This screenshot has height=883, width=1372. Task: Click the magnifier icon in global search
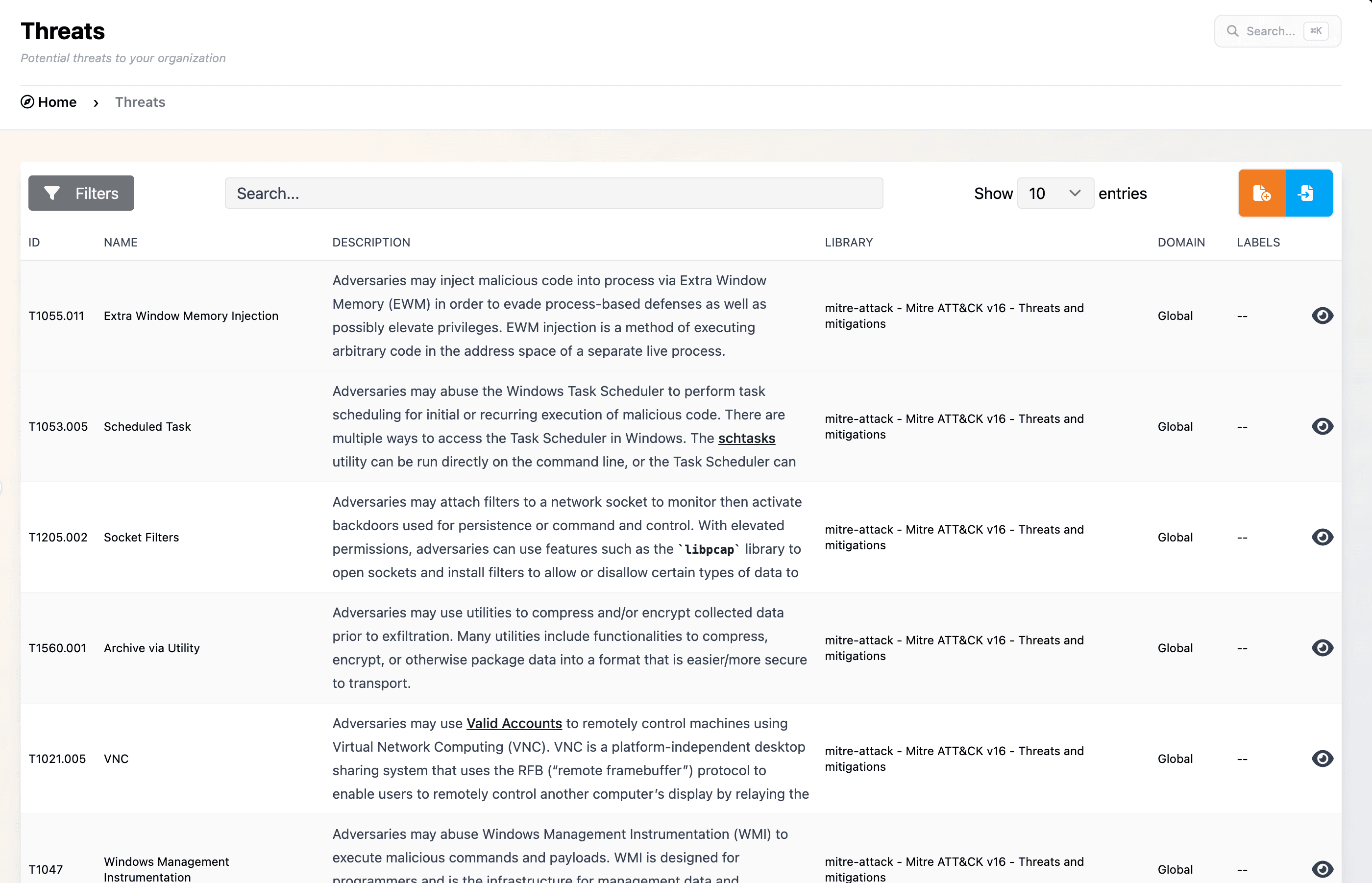point(1232,31)
